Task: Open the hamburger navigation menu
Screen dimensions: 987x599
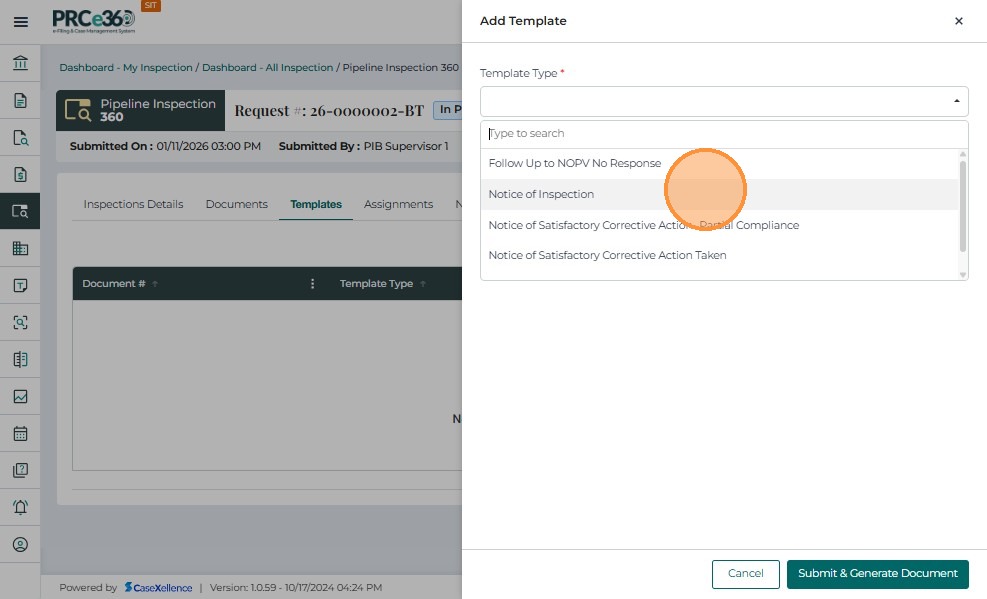Action: [x=20, y=21]
